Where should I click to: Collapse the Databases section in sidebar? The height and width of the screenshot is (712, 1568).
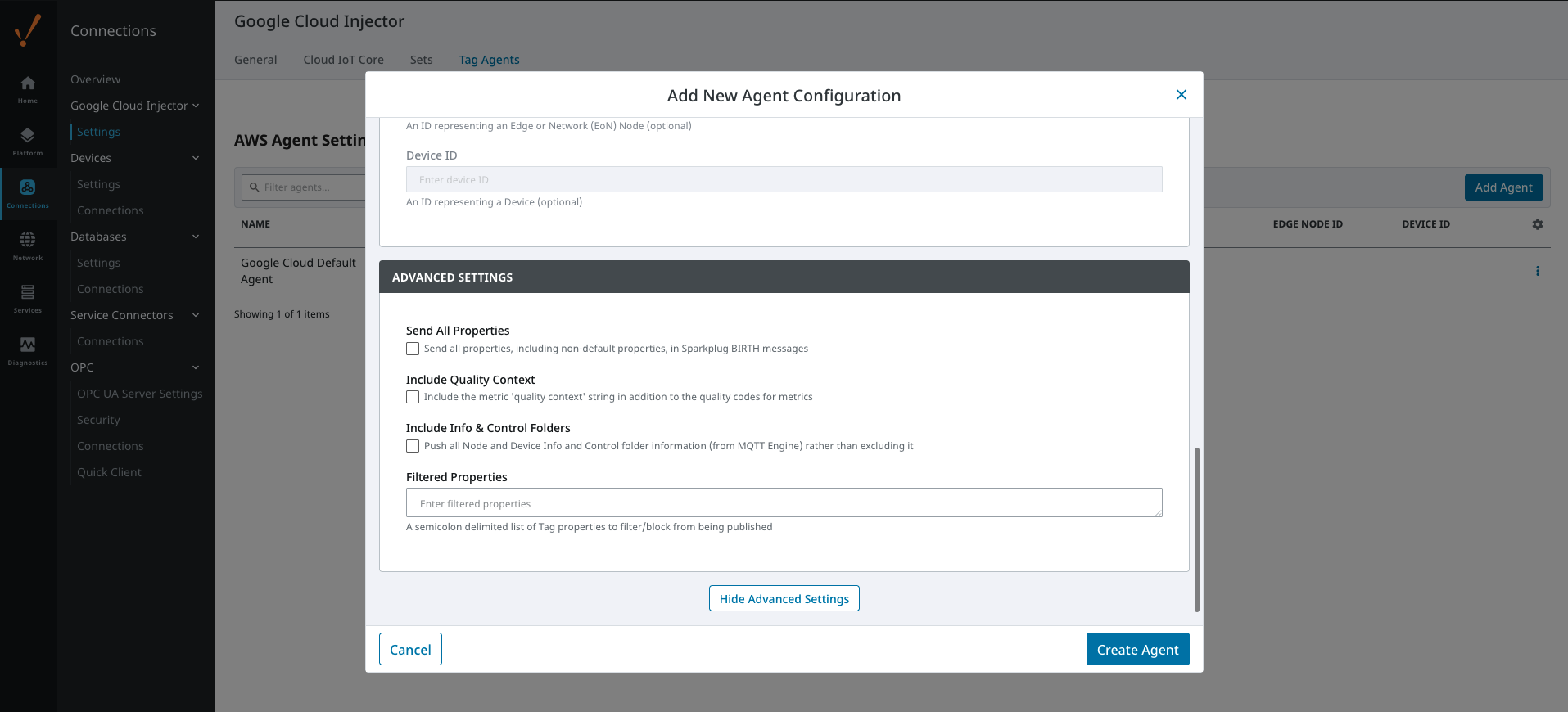[x=196, y=237]
